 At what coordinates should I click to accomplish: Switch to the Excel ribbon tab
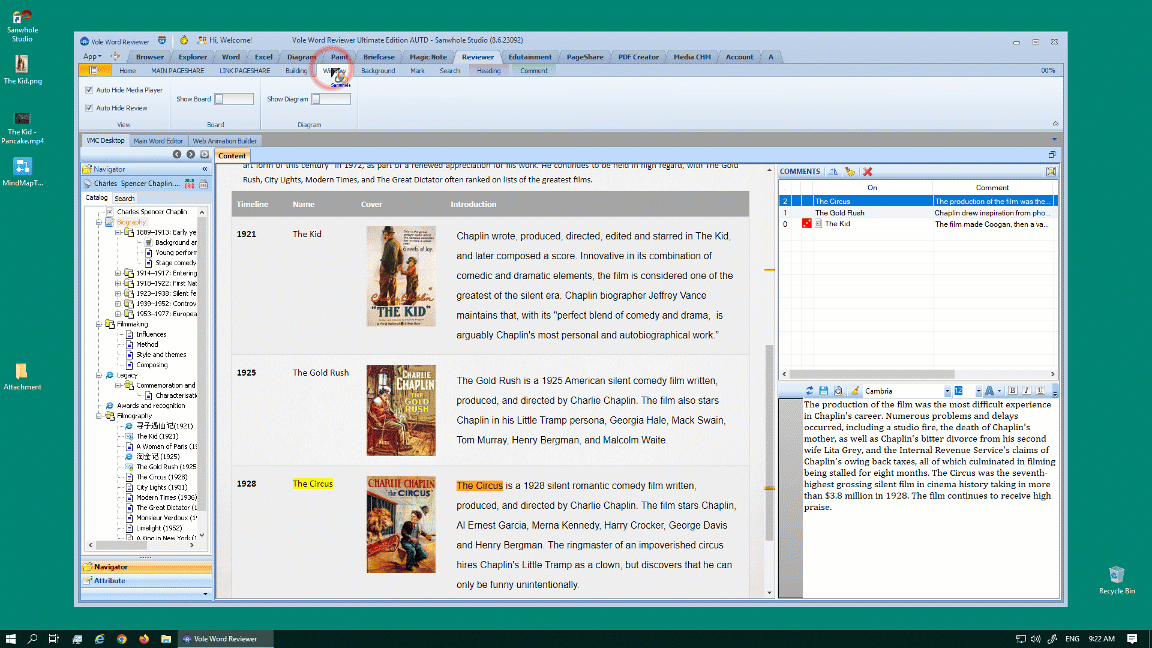pyautogui.click(x=263, y=57)
